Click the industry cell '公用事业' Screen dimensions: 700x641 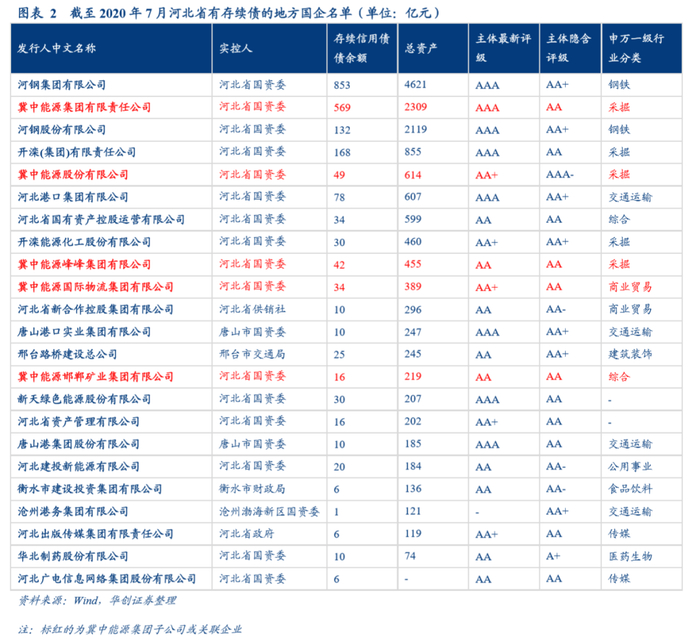(x=630, y=466)
